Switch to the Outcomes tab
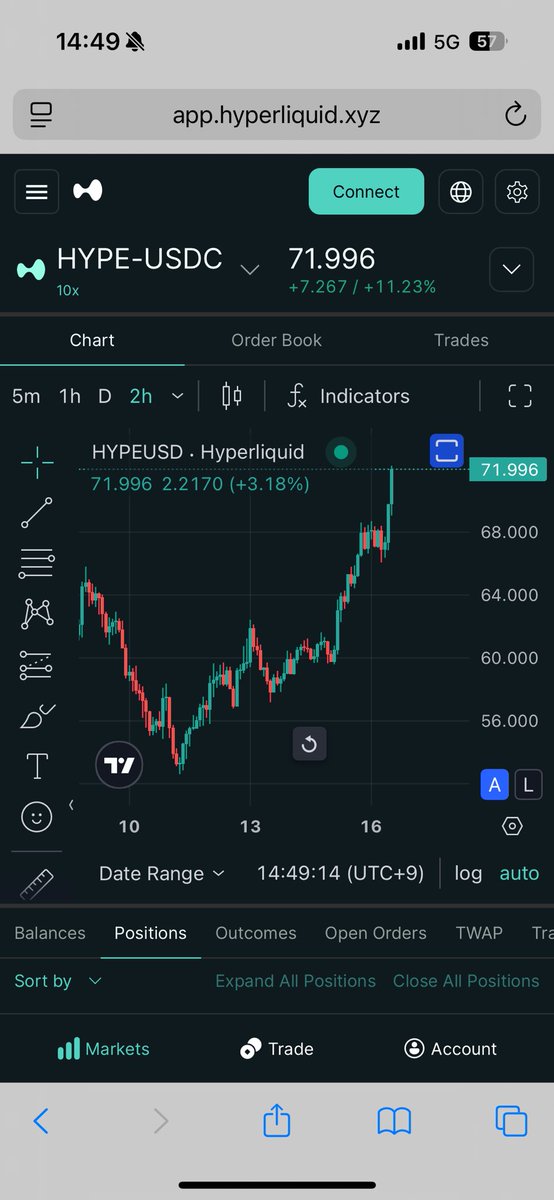This screenshot has width=554, height=1200. (x=256, y=933)
